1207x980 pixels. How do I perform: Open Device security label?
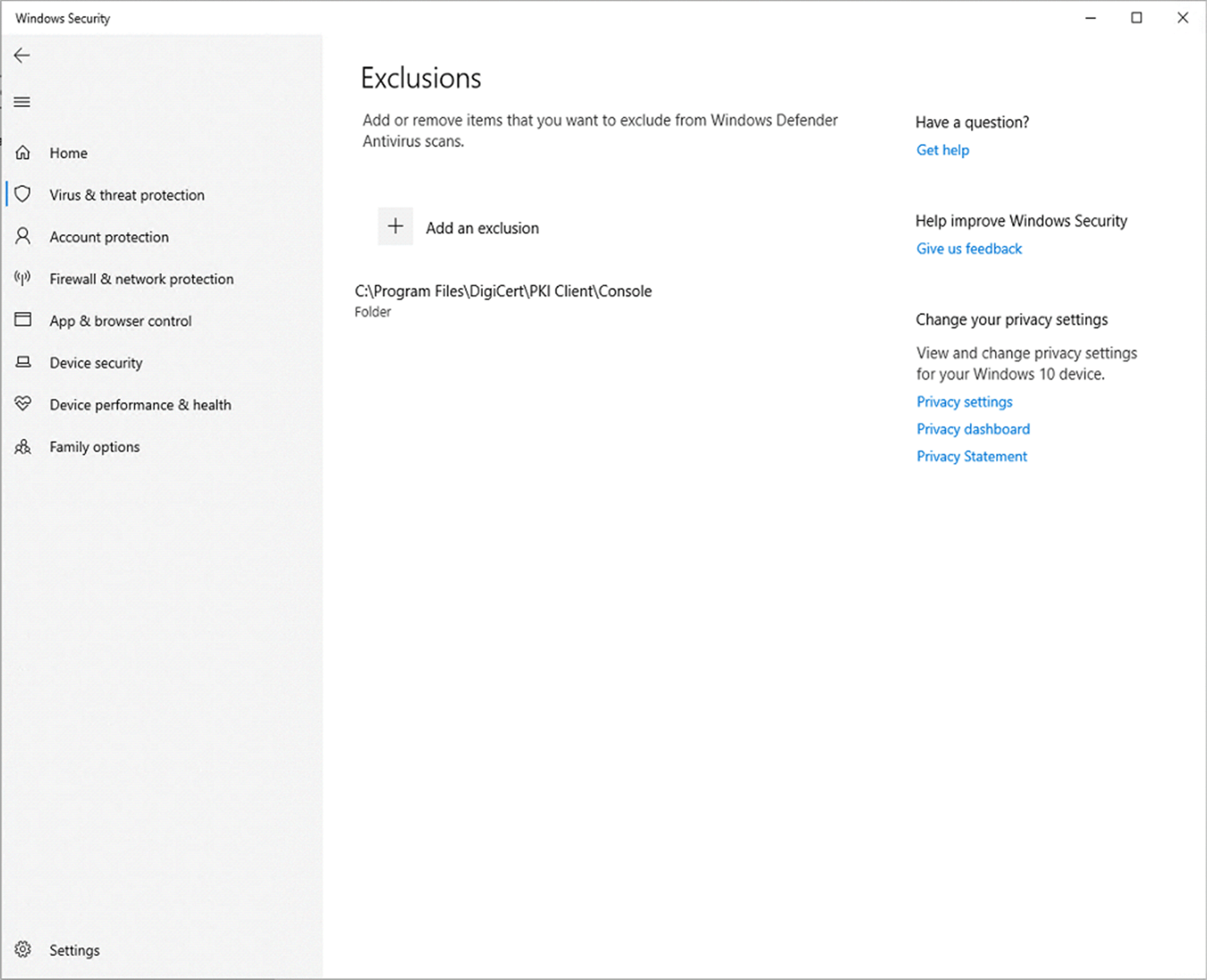point(96,363)
